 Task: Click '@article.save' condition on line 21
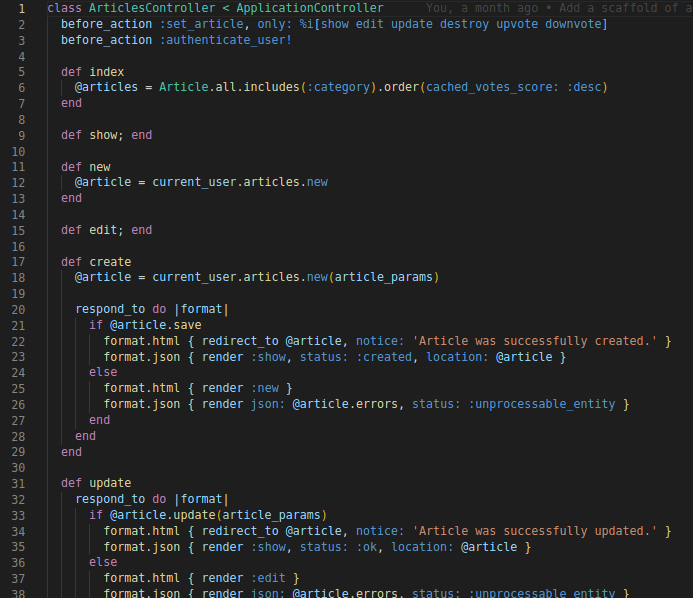[156, 325]
